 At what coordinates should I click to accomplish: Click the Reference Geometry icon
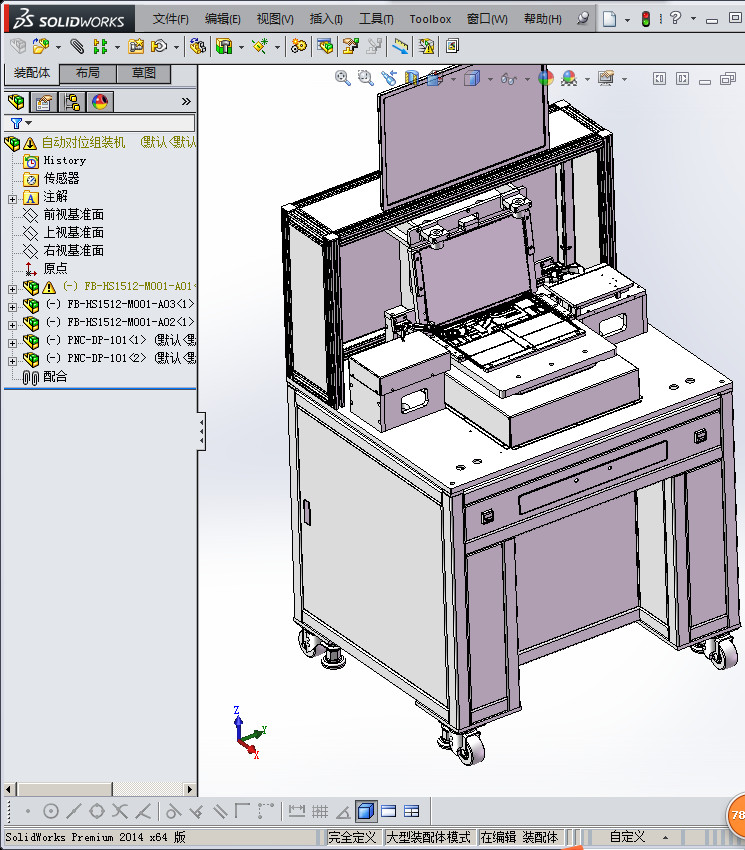[260, 46]
